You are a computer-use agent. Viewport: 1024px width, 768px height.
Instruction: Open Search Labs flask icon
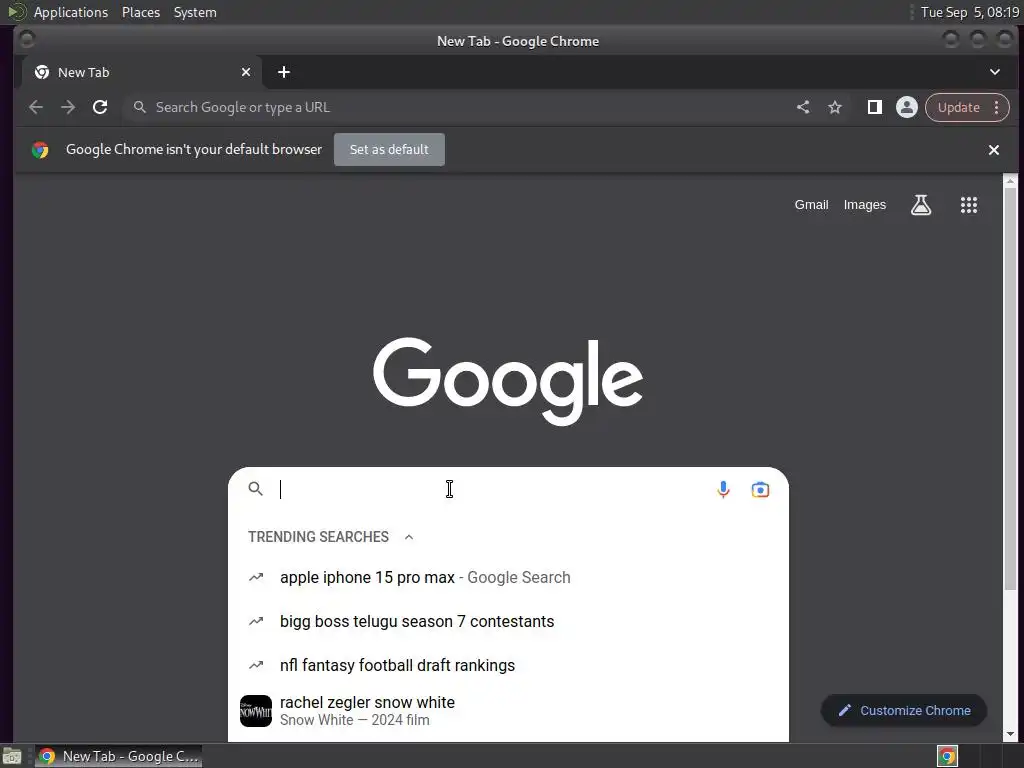point(921,205)
